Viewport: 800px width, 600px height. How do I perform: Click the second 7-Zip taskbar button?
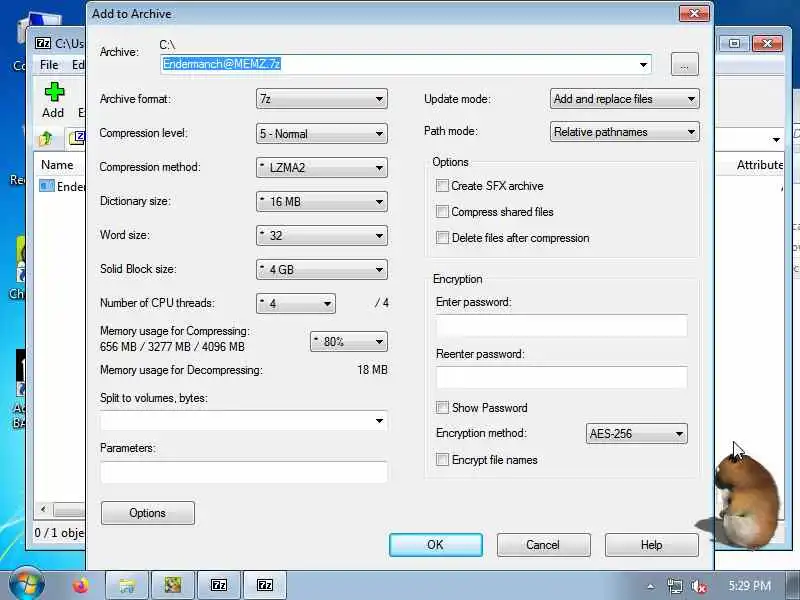pyautogui.click(x=265, y=585)
